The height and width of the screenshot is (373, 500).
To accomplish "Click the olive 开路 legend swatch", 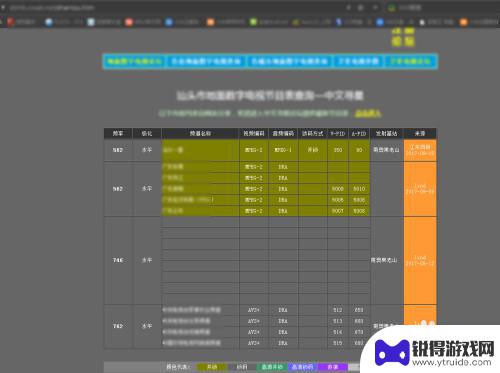I will point(212,367).
